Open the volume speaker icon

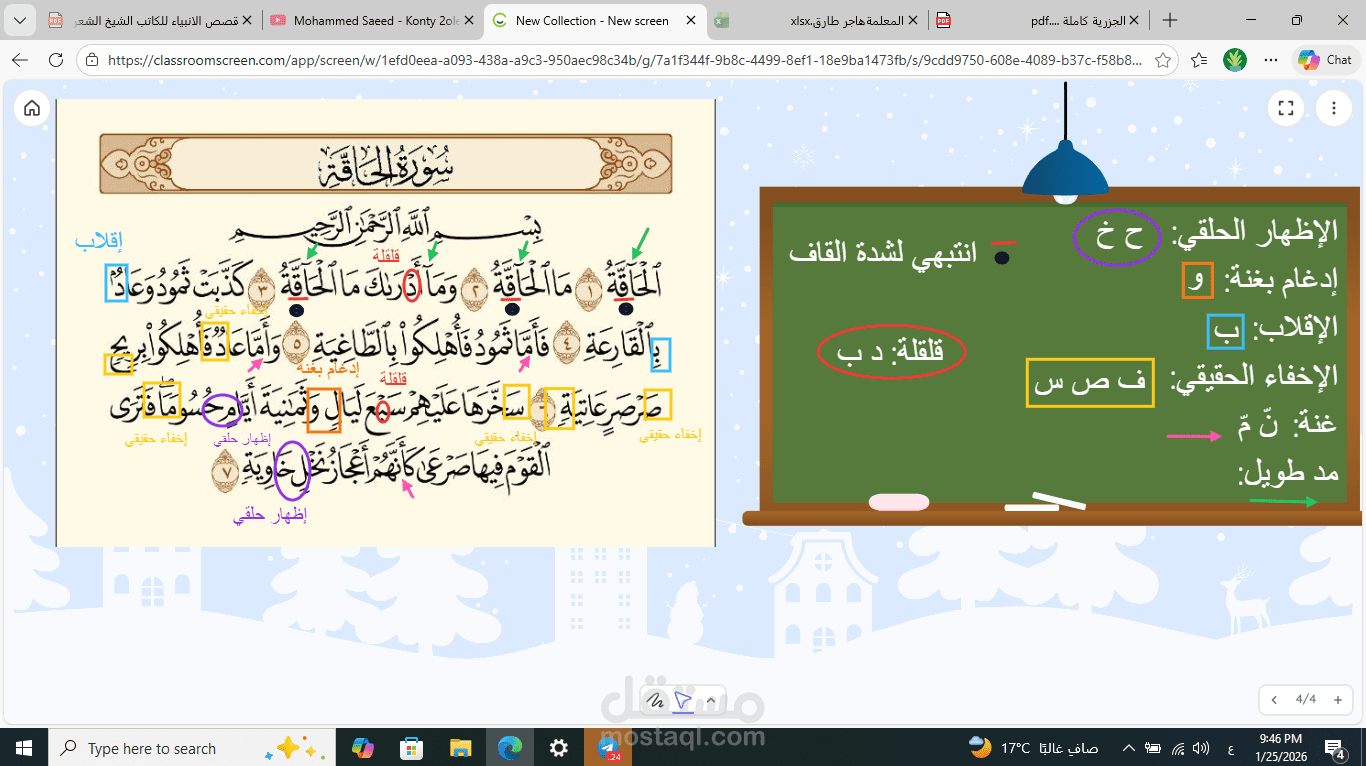(1201, 748)
